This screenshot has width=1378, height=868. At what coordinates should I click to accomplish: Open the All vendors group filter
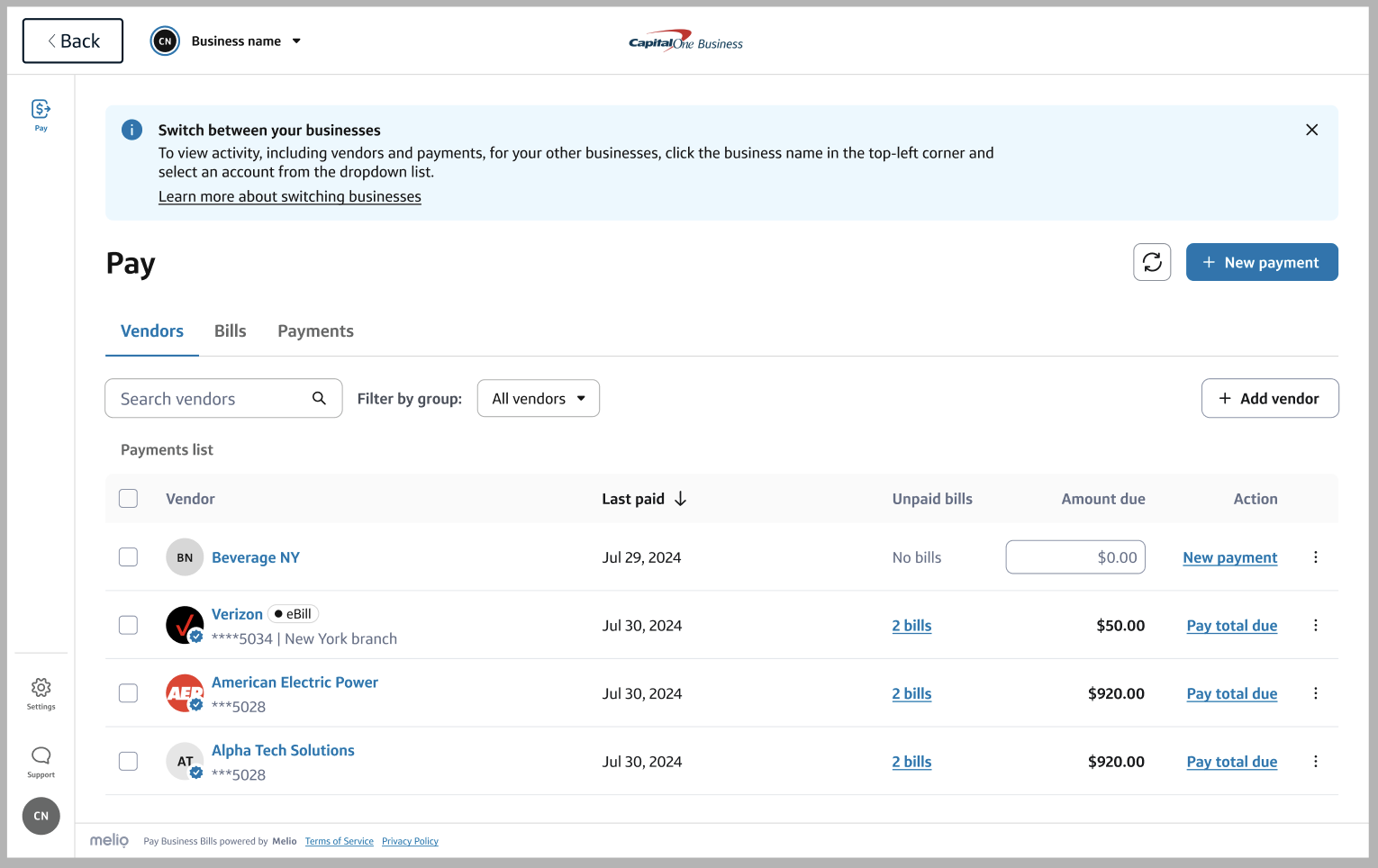pos(538,398)
